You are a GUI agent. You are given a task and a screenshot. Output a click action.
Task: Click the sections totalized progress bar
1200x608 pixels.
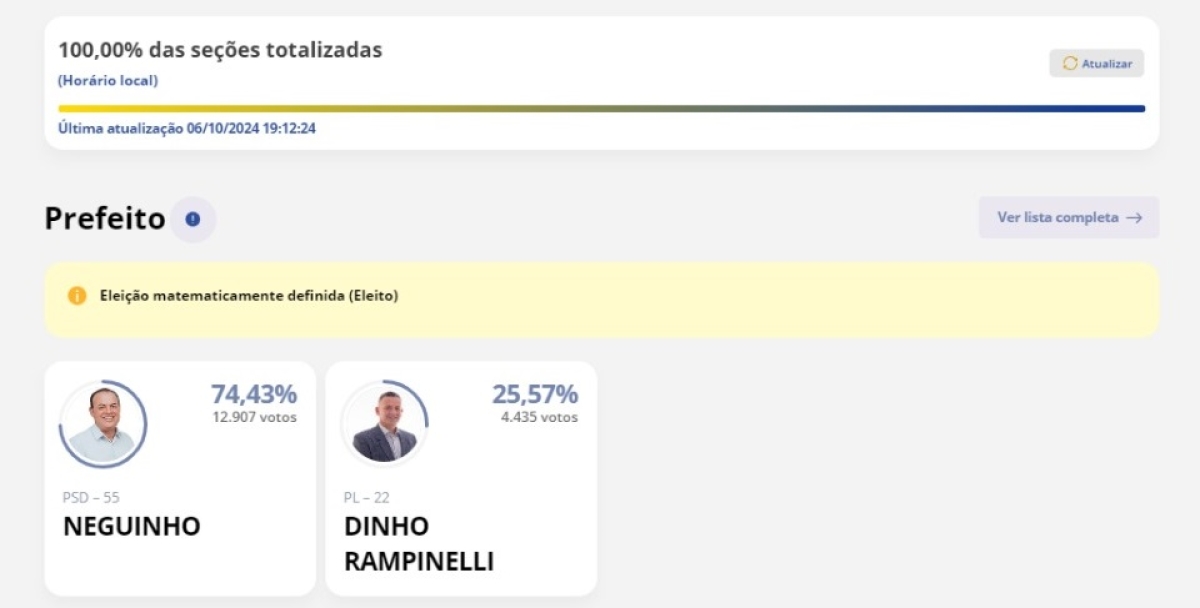(601, 108)
